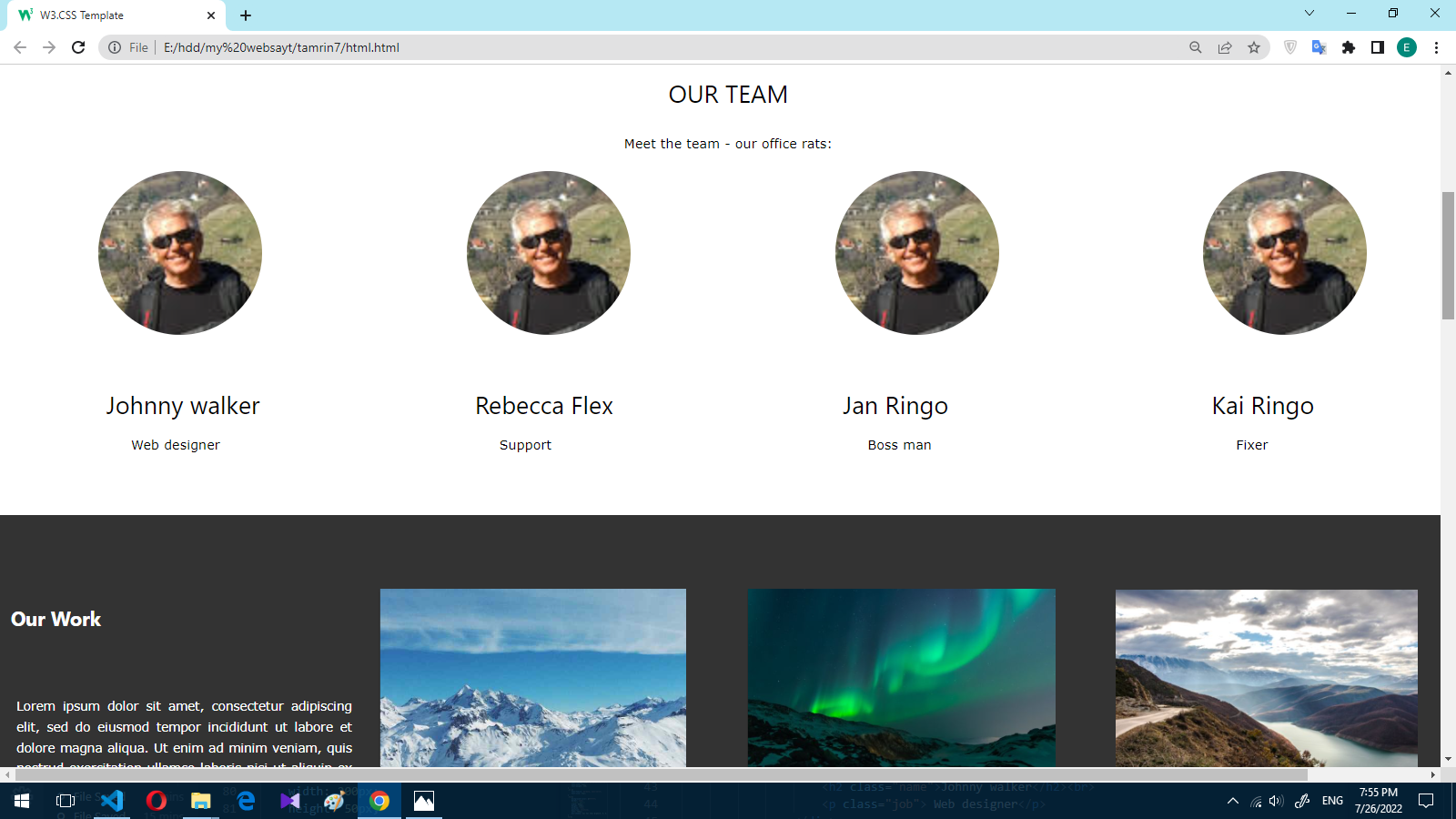Bookmark this page with the star icon
This screenshot has height=819, width=1456.
(1254, 47)
